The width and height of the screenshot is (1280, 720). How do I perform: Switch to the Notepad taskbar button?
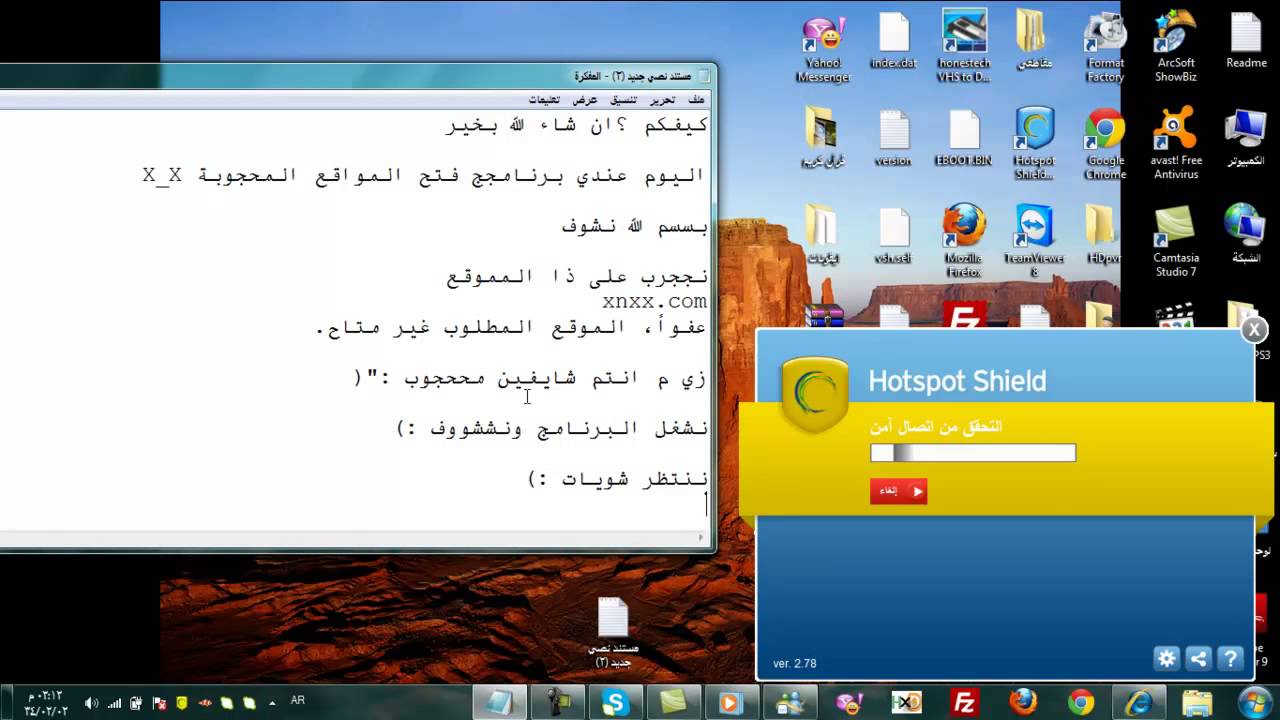click(x=499, y=703)
